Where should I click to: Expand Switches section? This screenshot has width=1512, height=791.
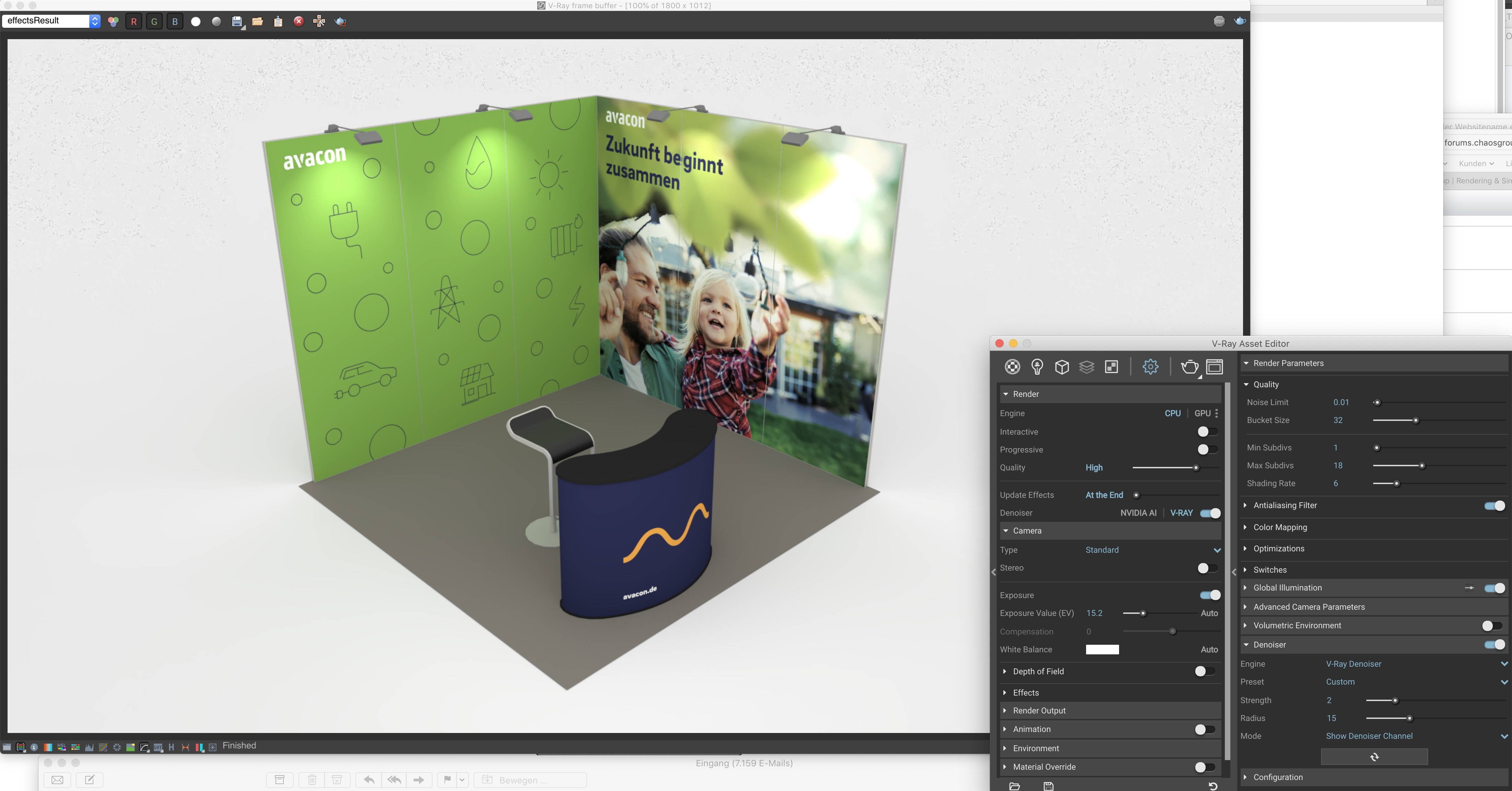pos(1375,570)
